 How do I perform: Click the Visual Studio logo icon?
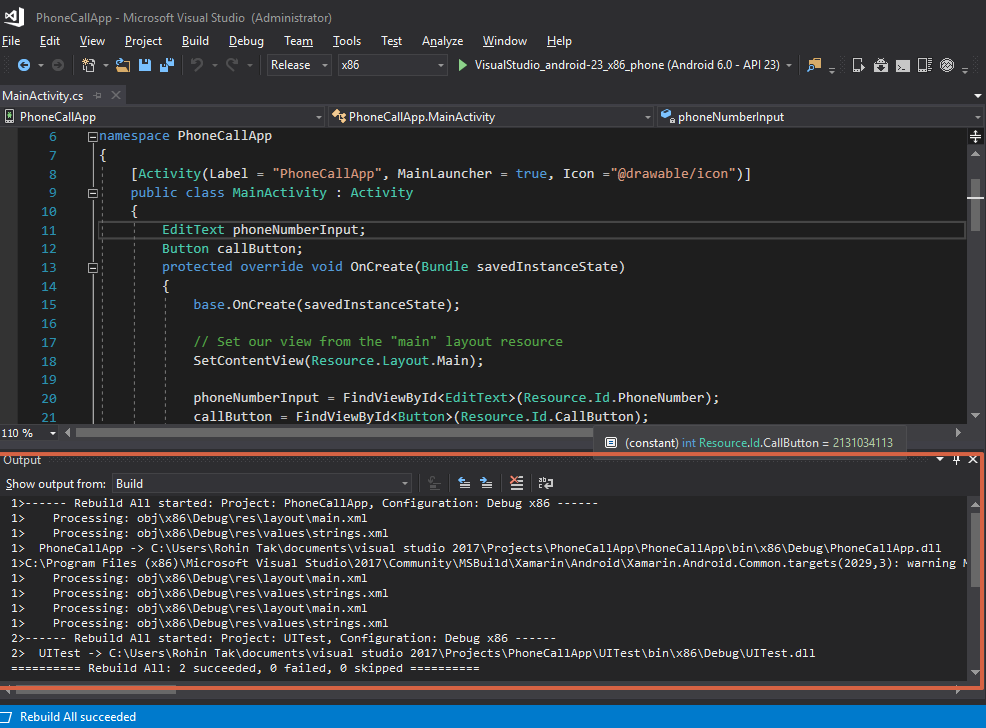[14, 17]
